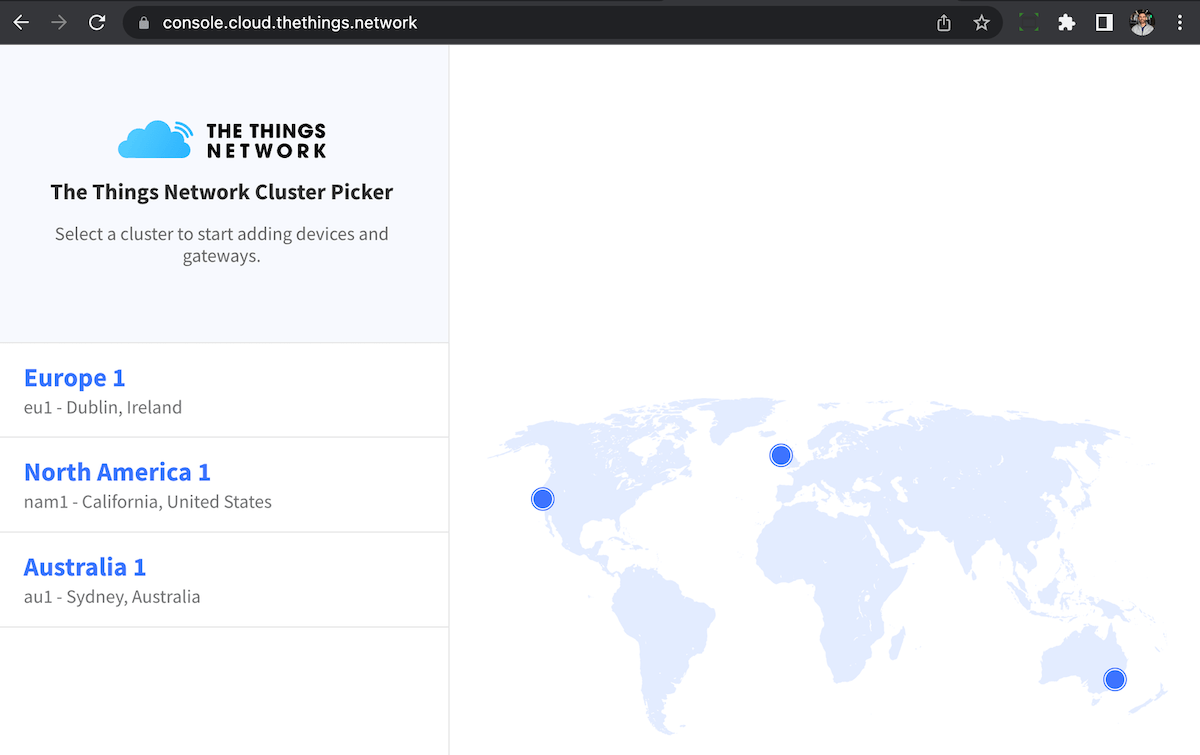This screenshot has width=1200, height=755.
Task: Open the share page icon
Action: coord(944,22)
